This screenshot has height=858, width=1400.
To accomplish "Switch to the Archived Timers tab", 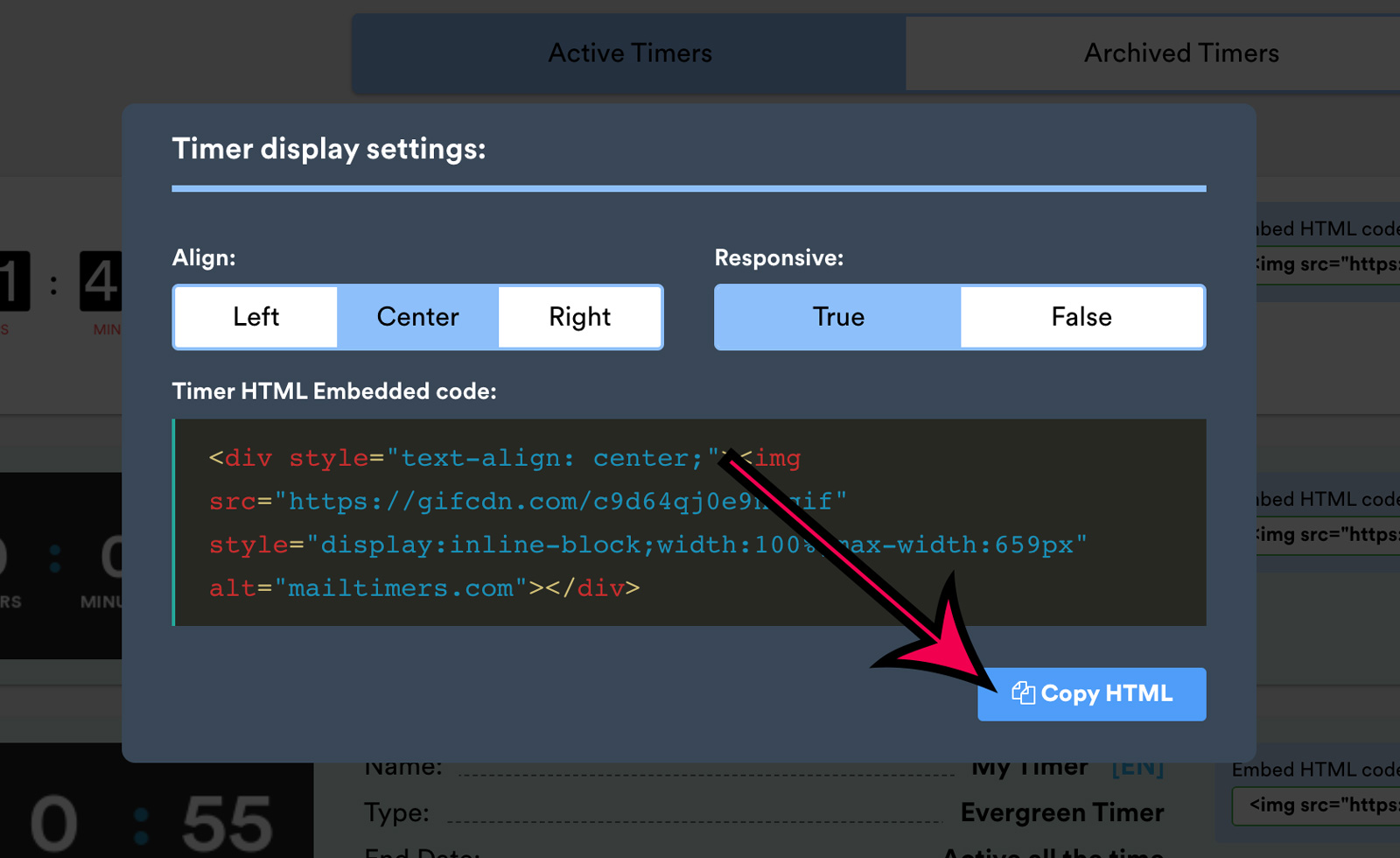I will [1181, 53].
